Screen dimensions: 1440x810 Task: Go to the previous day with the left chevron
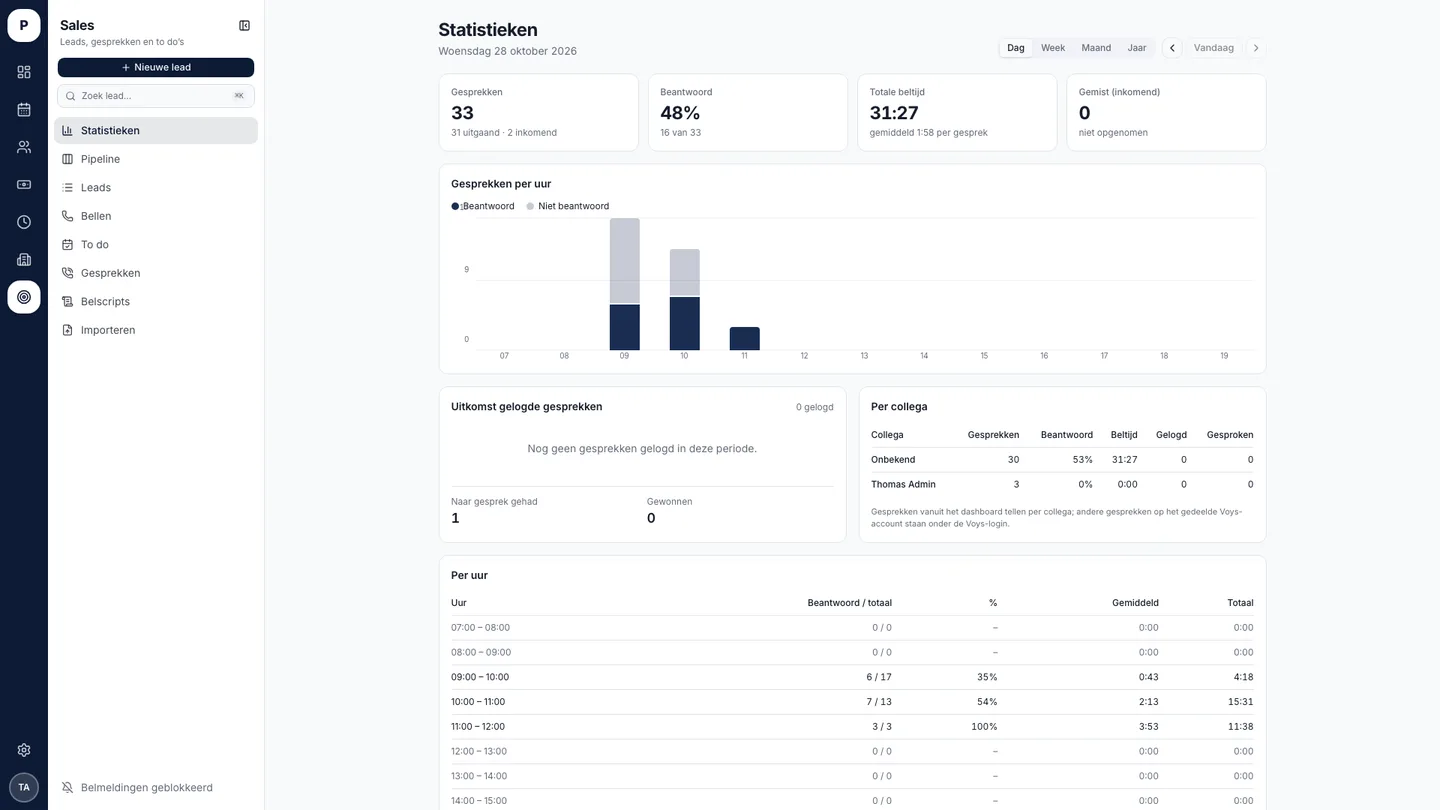1173,48
